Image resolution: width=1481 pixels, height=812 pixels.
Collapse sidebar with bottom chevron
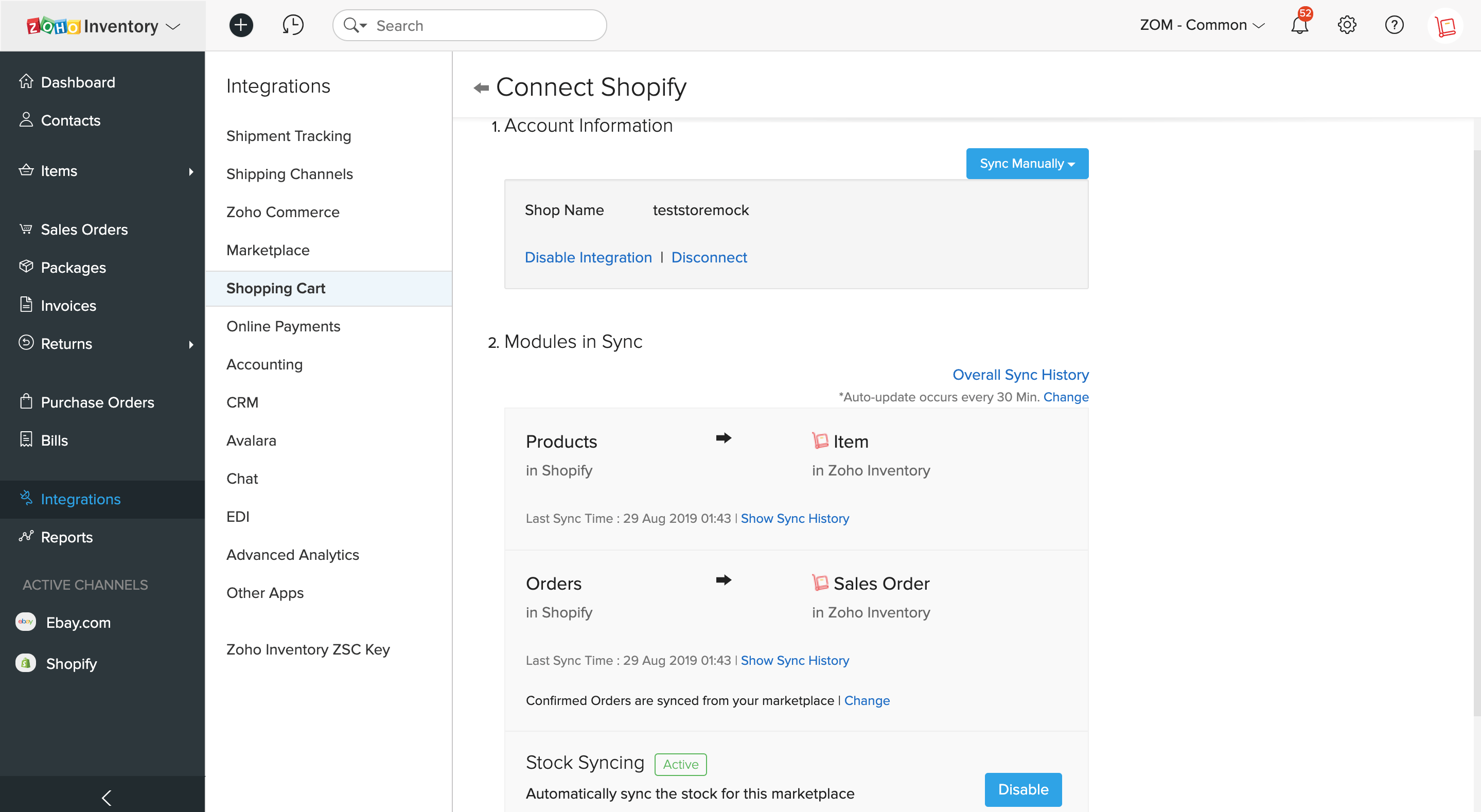[x=107, y=798]
